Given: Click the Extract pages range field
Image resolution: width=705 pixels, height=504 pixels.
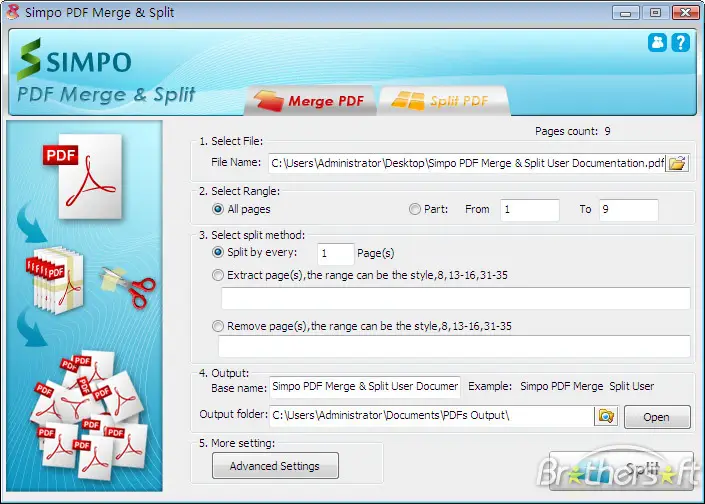Looking at the screenshot, I should pyautogui.click(x=455, y=298).
